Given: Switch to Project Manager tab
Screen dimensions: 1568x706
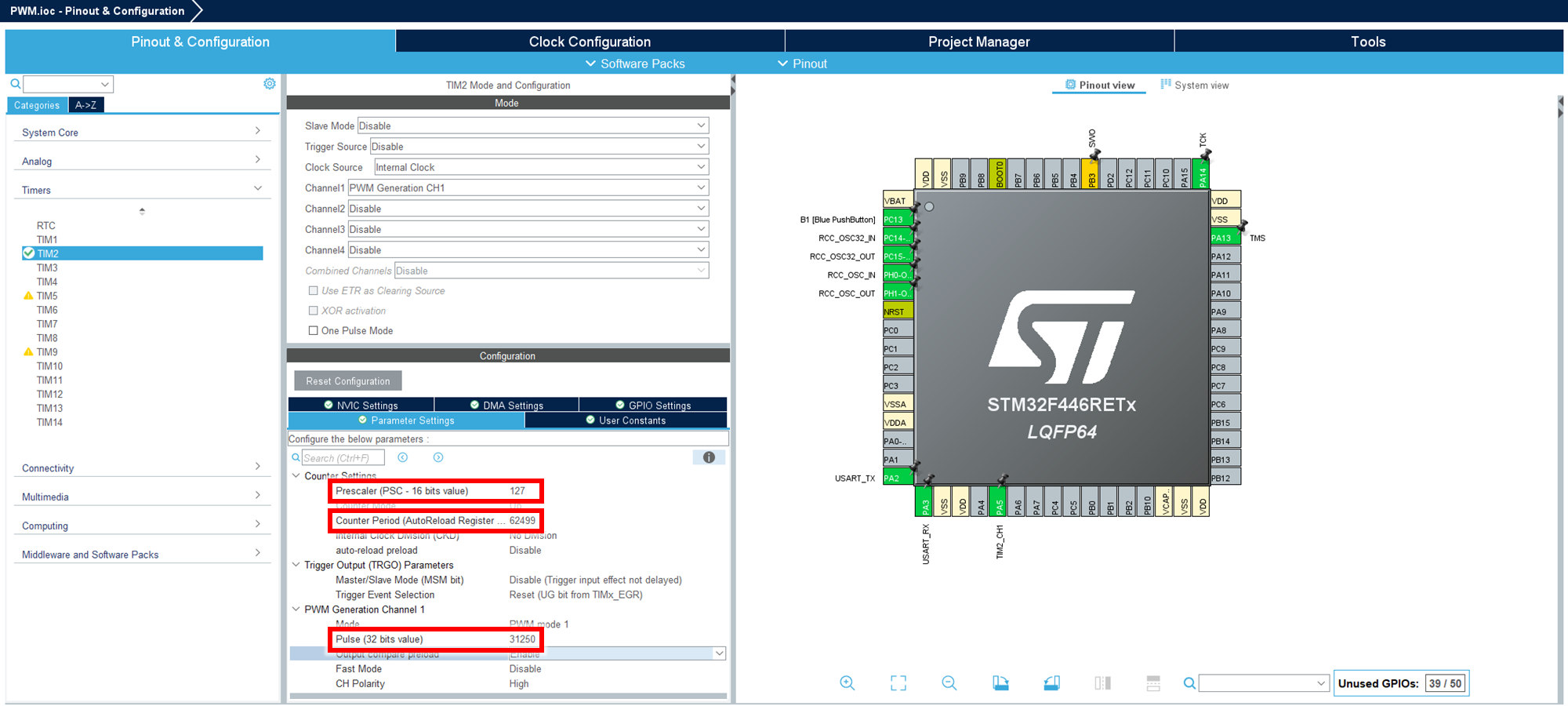Looking at the screenshot, I should (978, 42).
